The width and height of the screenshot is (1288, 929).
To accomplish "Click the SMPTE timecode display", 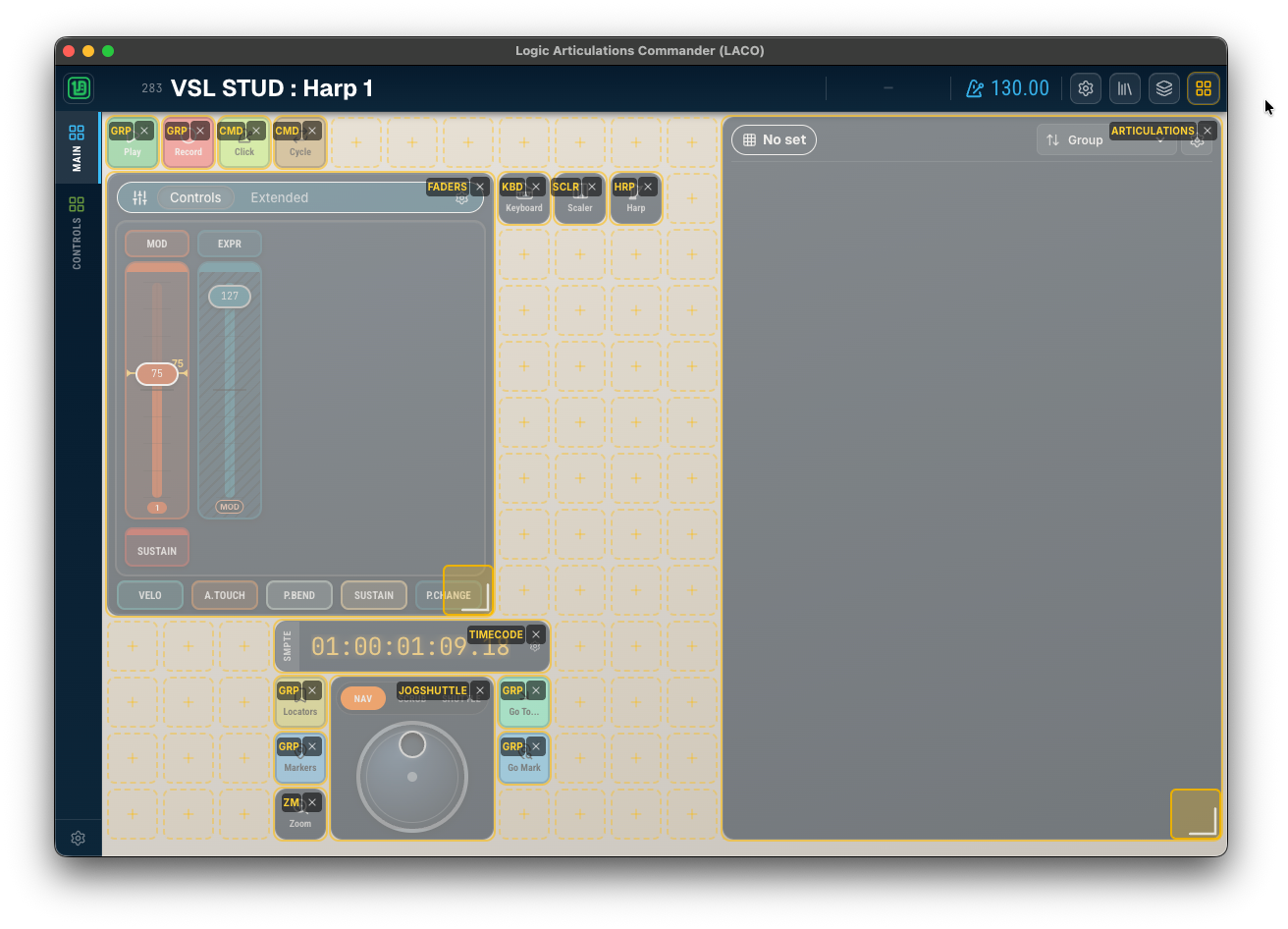I will coord(410,646).
